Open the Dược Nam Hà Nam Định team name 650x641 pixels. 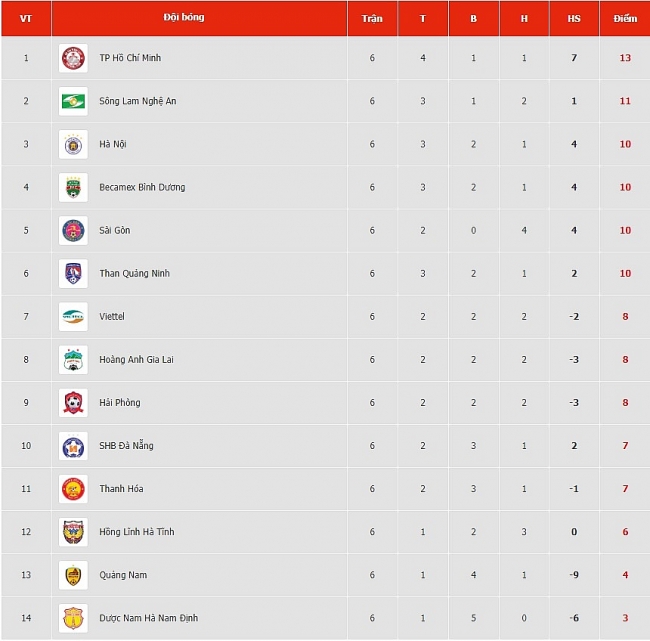tap(148, 618)
